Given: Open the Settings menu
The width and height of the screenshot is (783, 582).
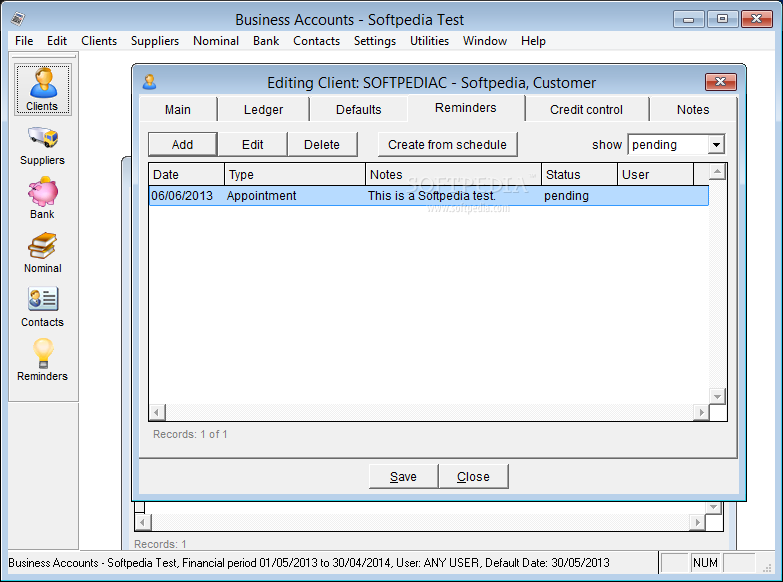Looking at the screenshot, I should point(375,41).
